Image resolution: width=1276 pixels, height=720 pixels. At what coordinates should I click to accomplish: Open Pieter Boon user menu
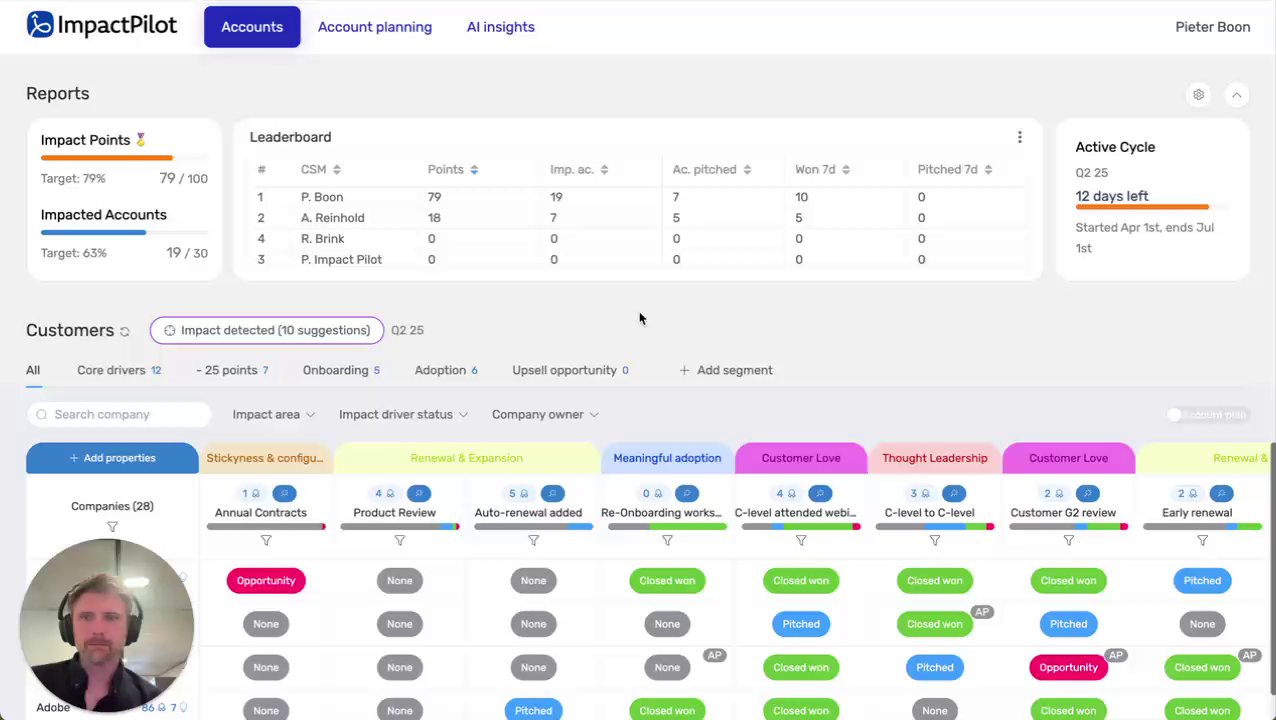click(x=1212, y=27)
